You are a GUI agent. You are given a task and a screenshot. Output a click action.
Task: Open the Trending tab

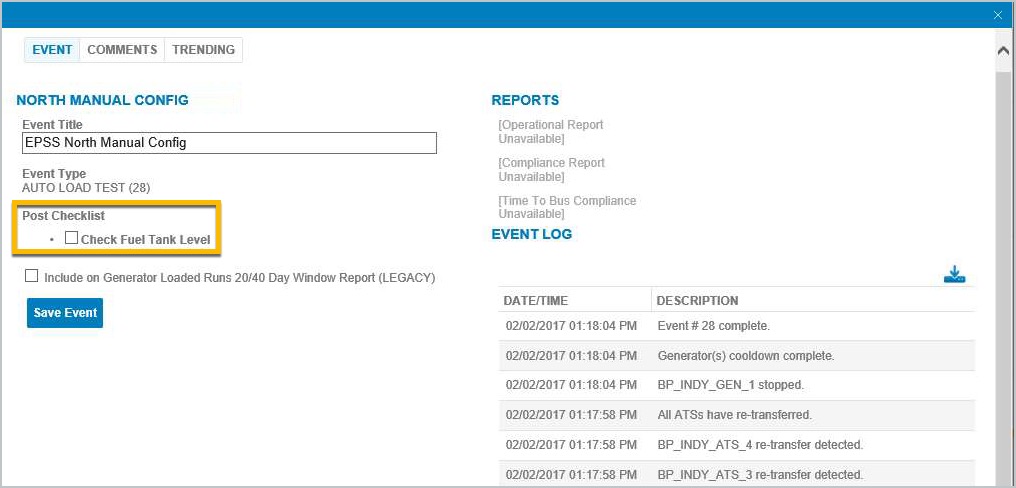203,50
